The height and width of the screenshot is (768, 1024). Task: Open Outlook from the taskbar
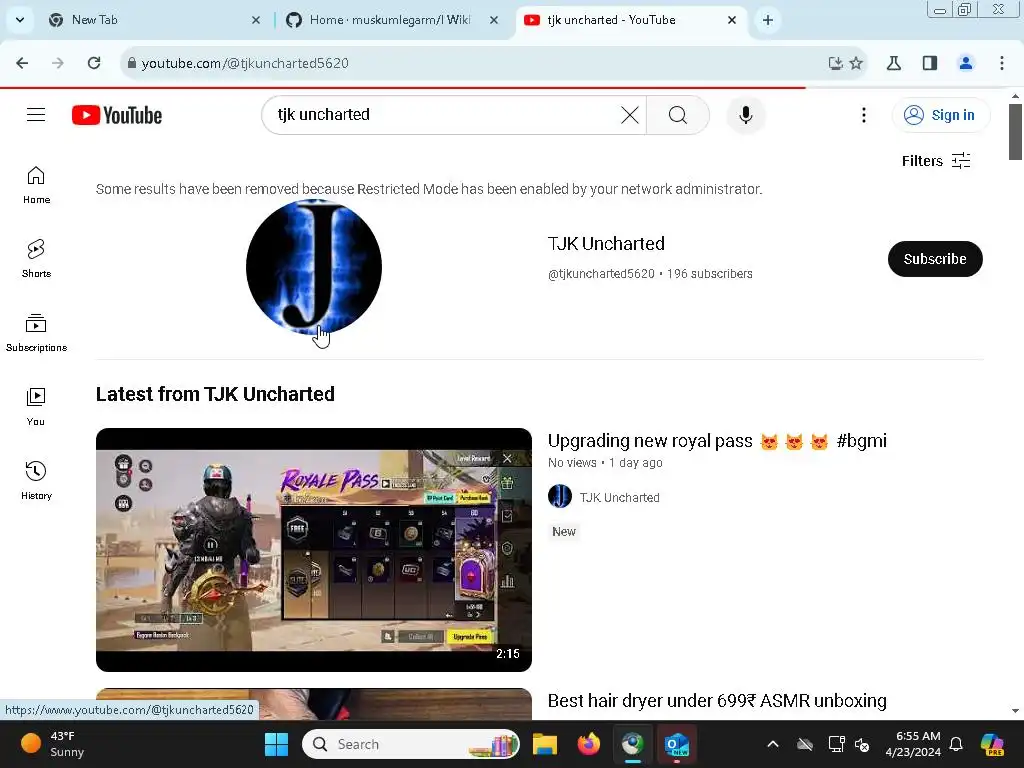(x=677, y=744)
